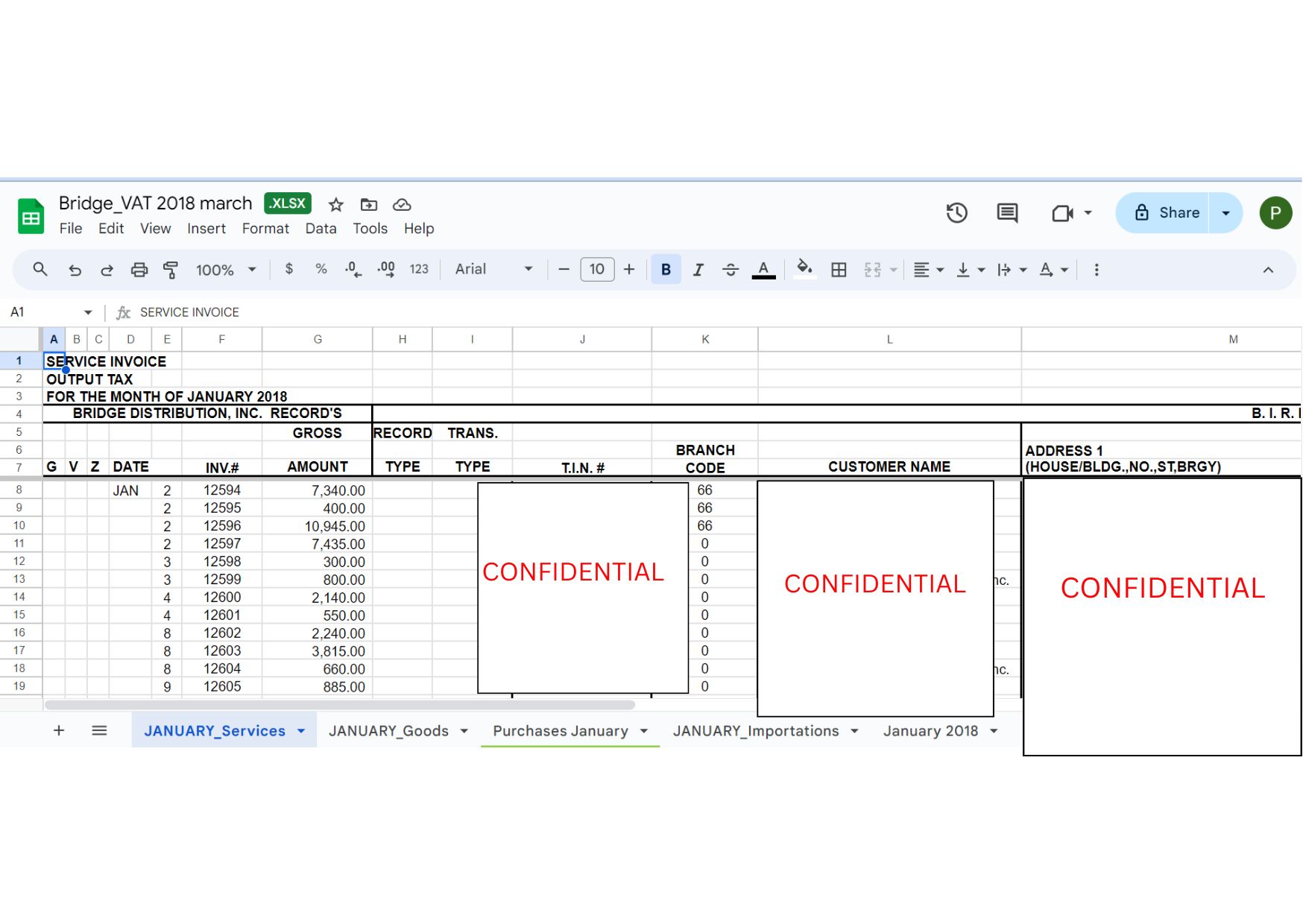Open the View menu
Viewport: 1303px width, 924px height.
(155, 229)
